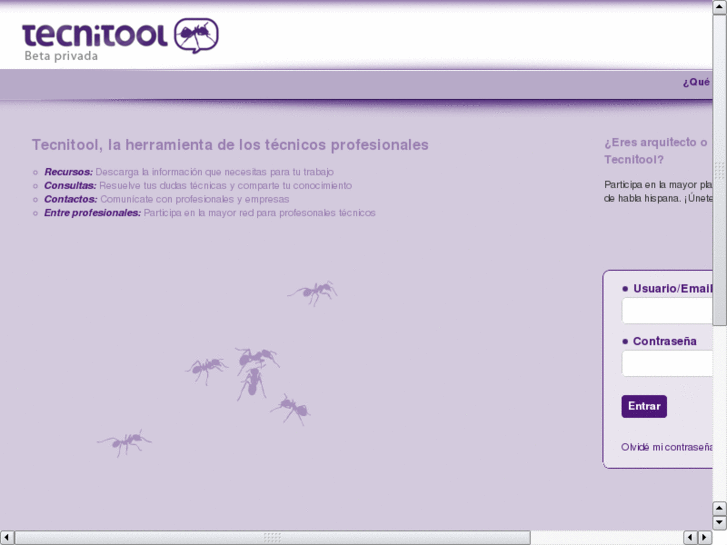This screenshot has height=545, width=727.
Task: Focus the Usuario/Email input field
Action: (x=667, y=310)
